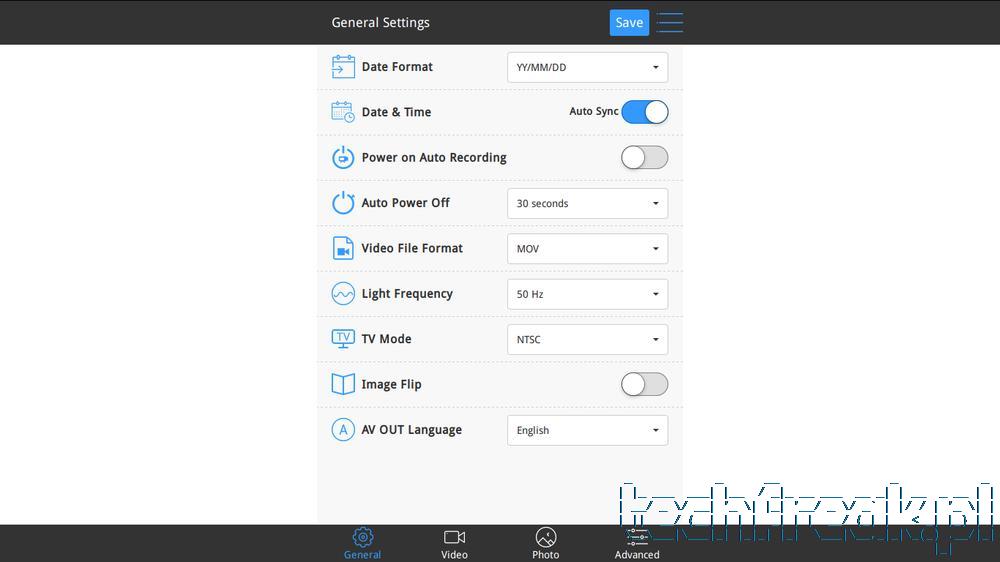
Task: Click the Image Flip label
Action: point(391,385)
